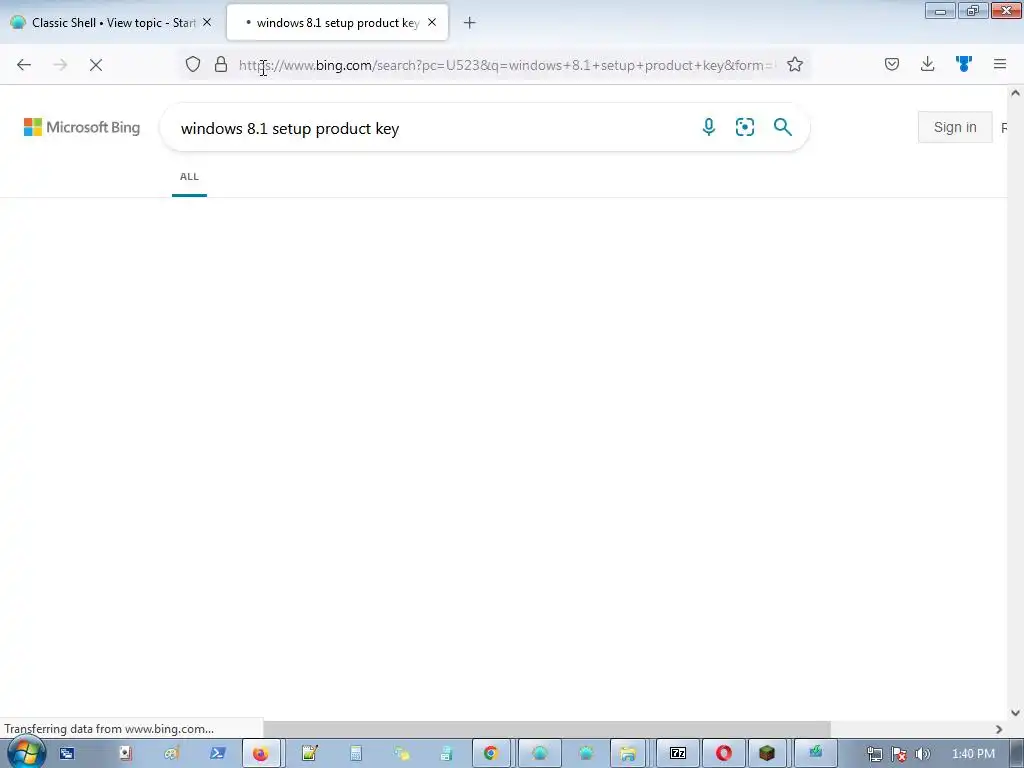The width and height of the screenshot is (1024, 768).
Task: Close the windows 8.1 setup product key tab
Action: 432,22
